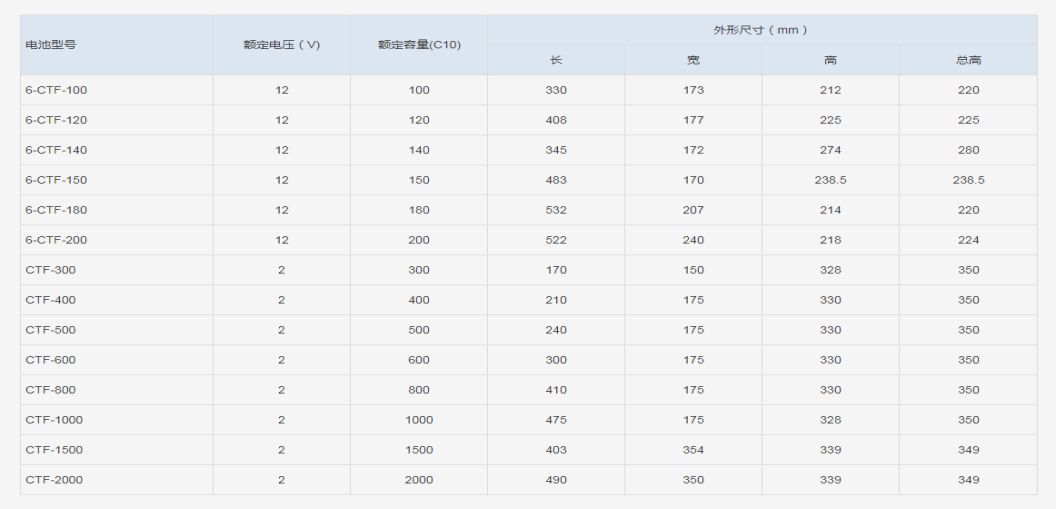Select length 490 in CTF-2000 row
Viewport: 1056px width, 509px height.
[x=556, y=480]
